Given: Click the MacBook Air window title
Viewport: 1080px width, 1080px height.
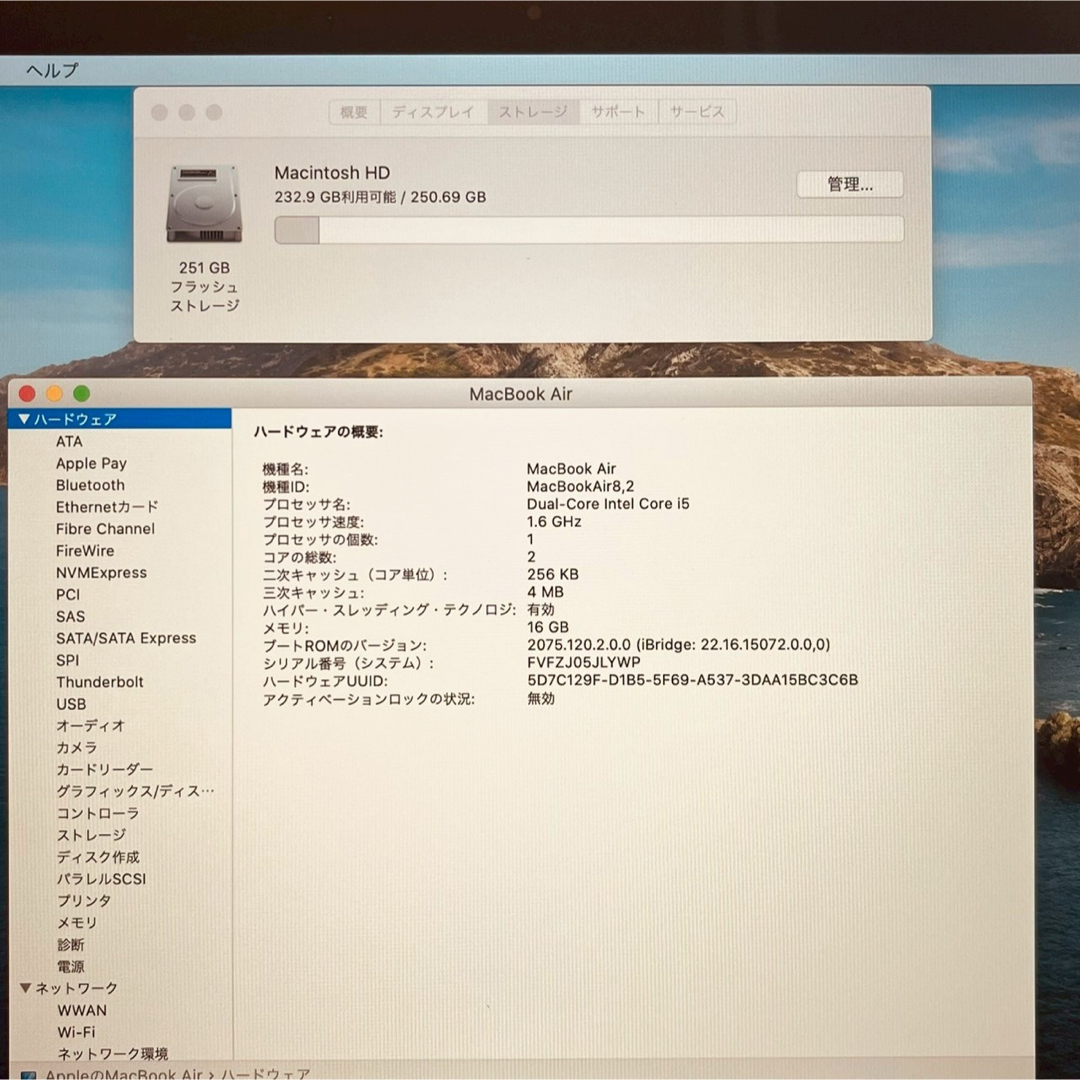Looking at the screenshot, I should 521,394.
